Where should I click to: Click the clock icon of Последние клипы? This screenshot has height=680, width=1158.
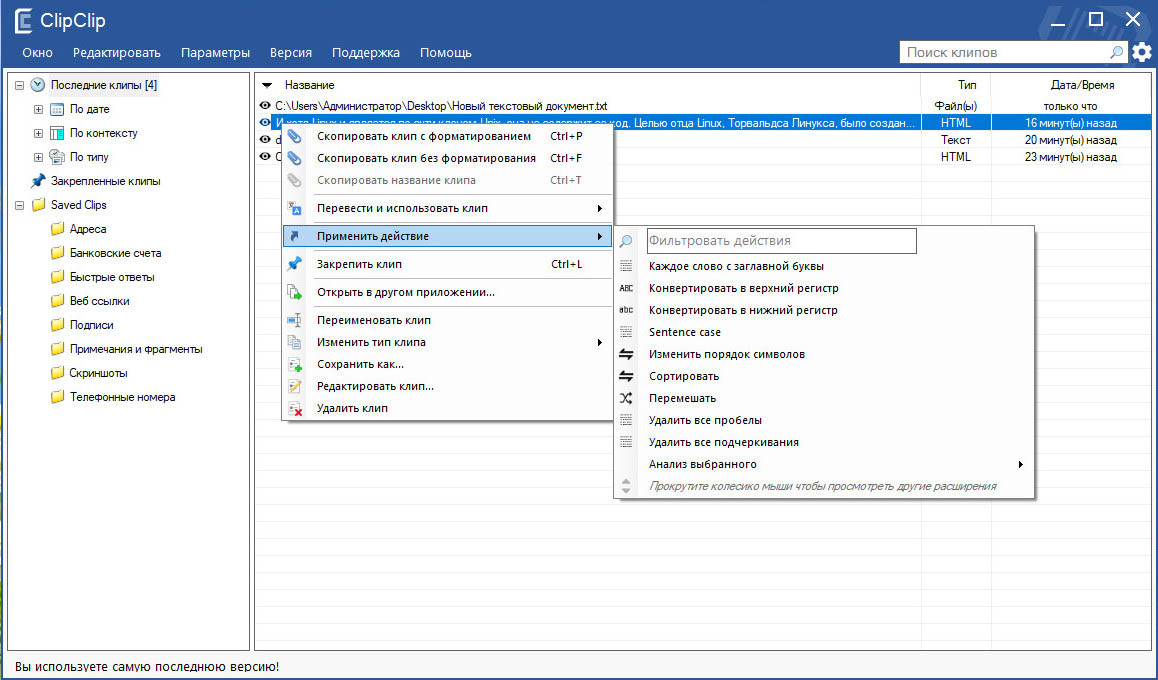click(38, 85)
